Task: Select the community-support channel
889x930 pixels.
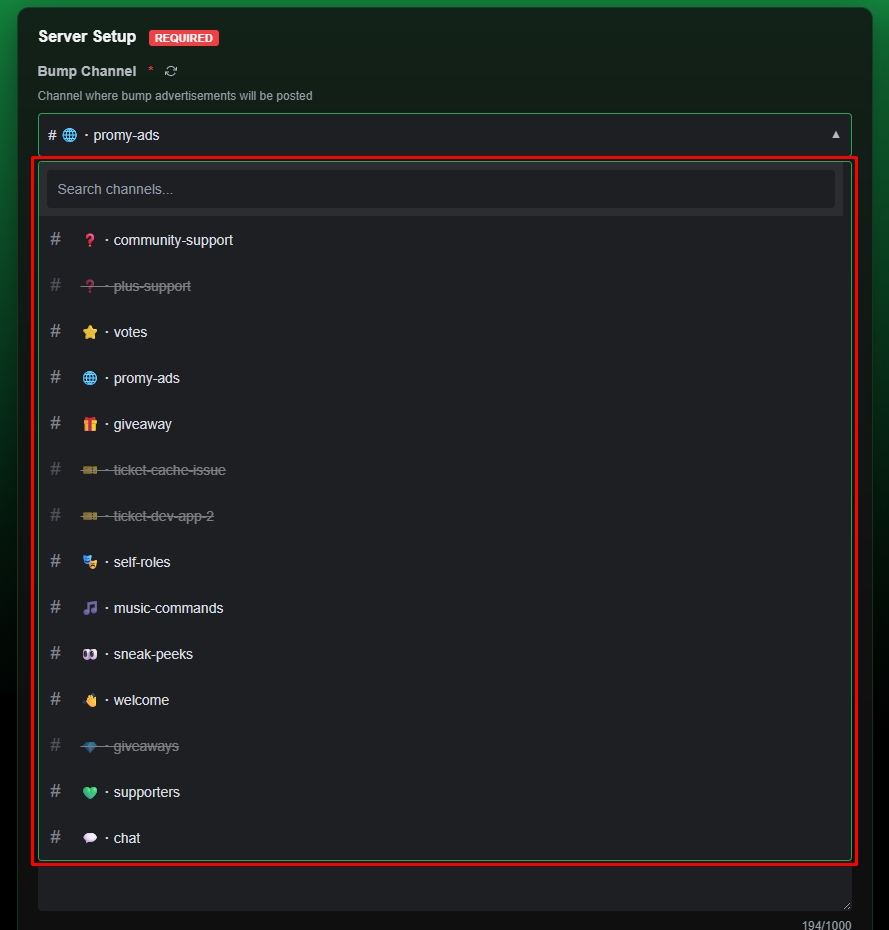Action: (171, 240)
